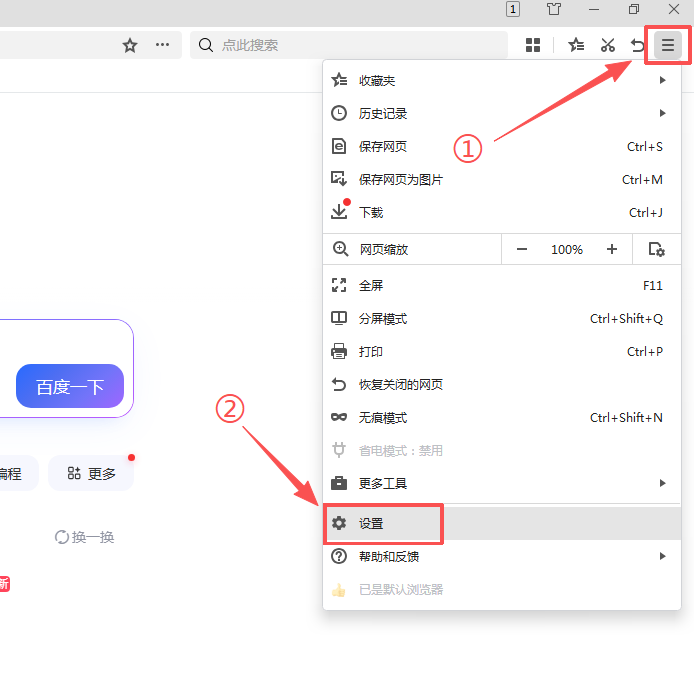
Task: Expand the 收藏夹 submenu
Action: point(501,81)
